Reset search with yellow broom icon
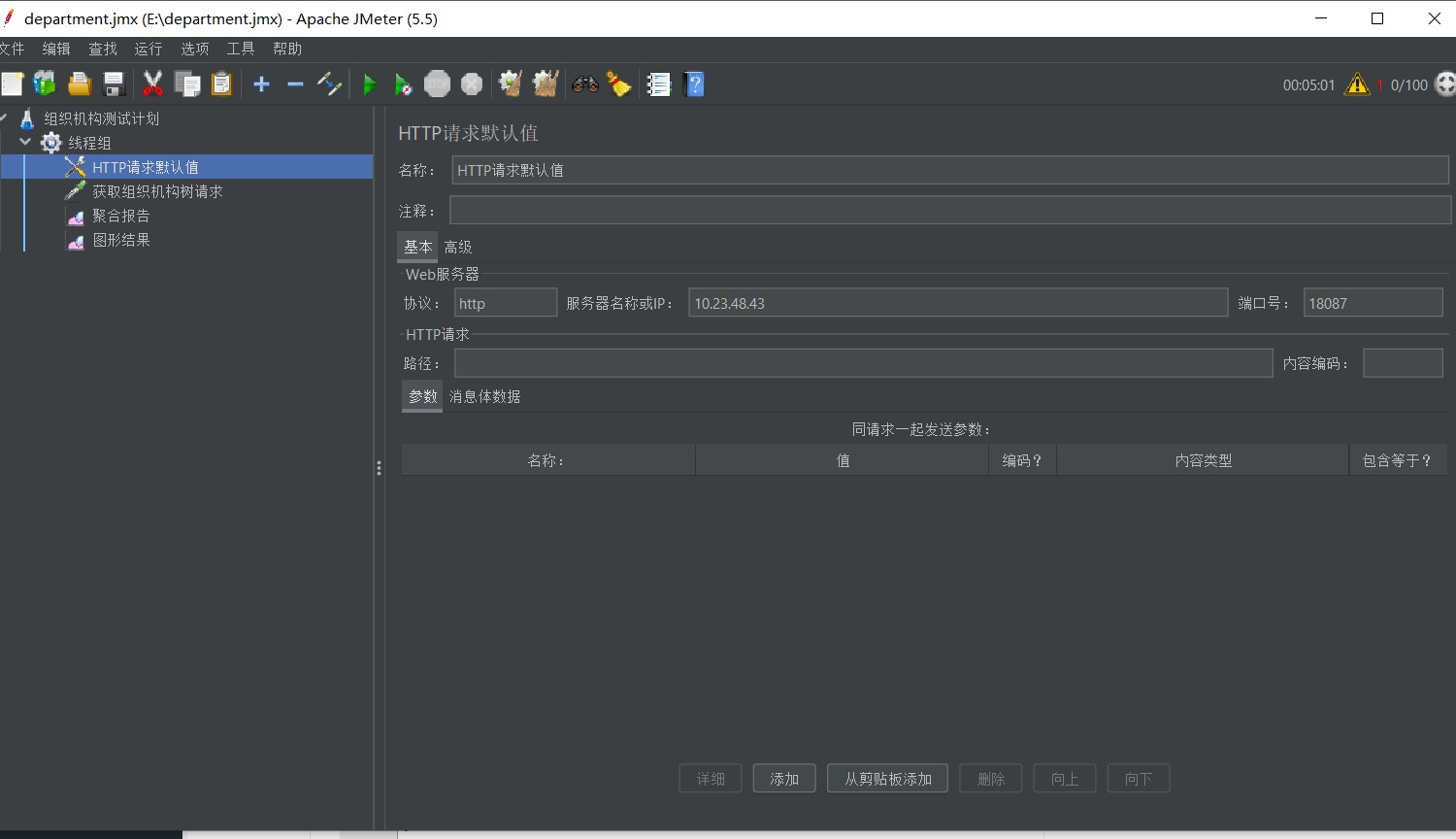The width and height of the screenshot is (1456, 839). click(x=619, y=84)
